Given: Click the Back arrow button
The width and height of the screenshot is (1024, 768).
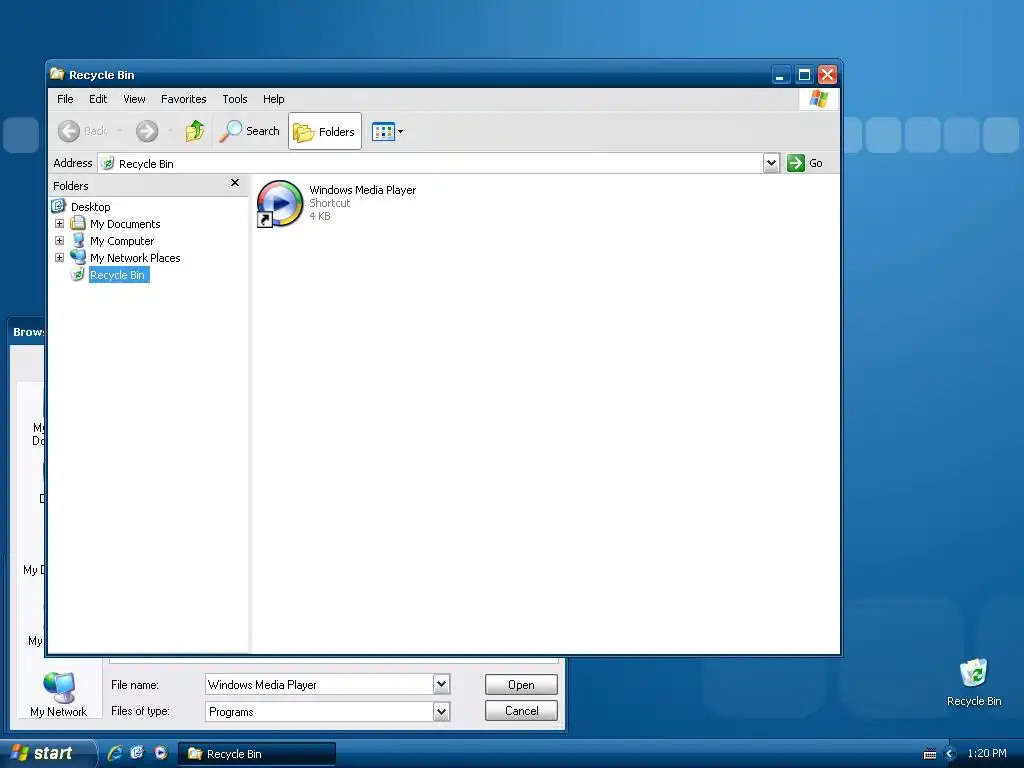Looking at the screenshot, I should coord(69,131).
